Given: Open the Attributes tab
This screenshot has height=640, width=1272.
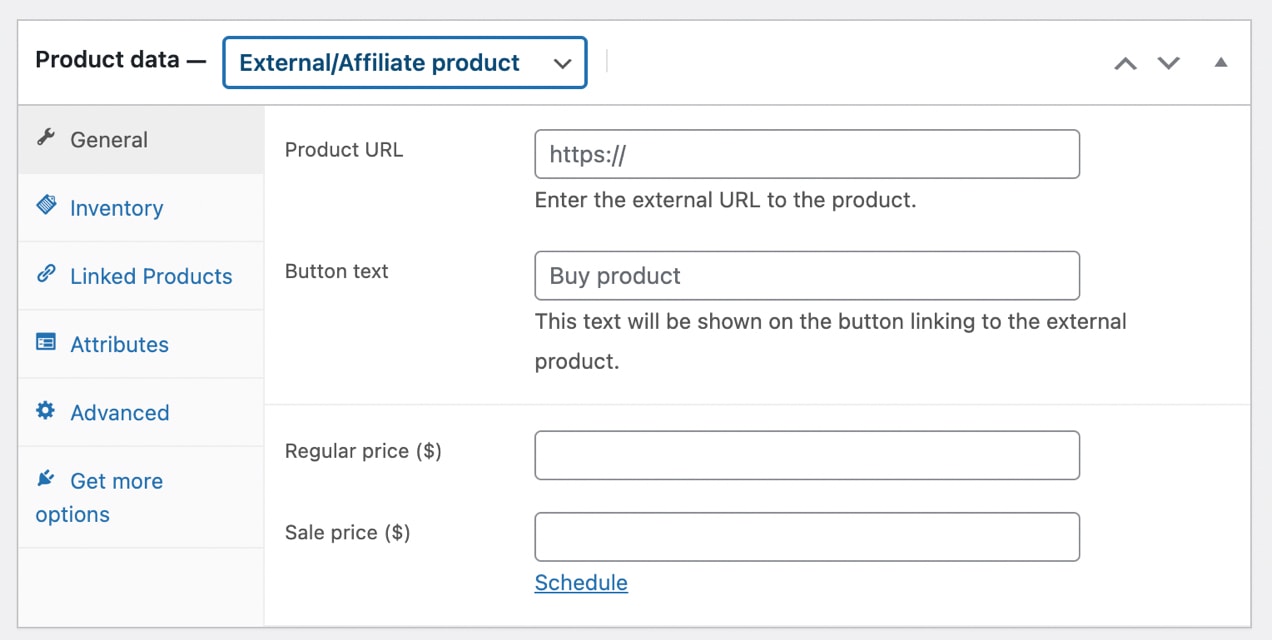Looking at the screenshot, I should (119, 344).
